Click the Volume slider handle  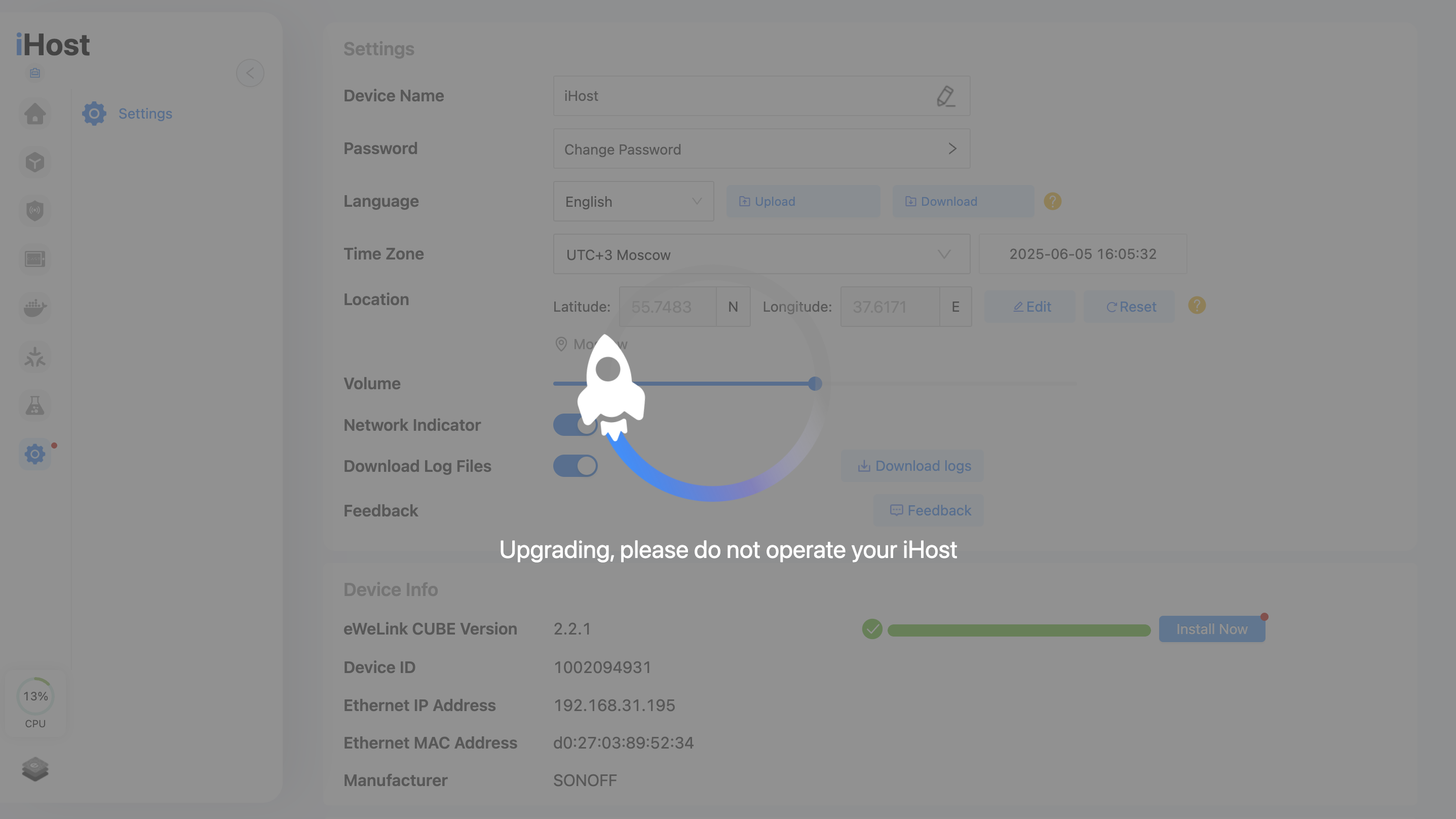coord(815,384)
